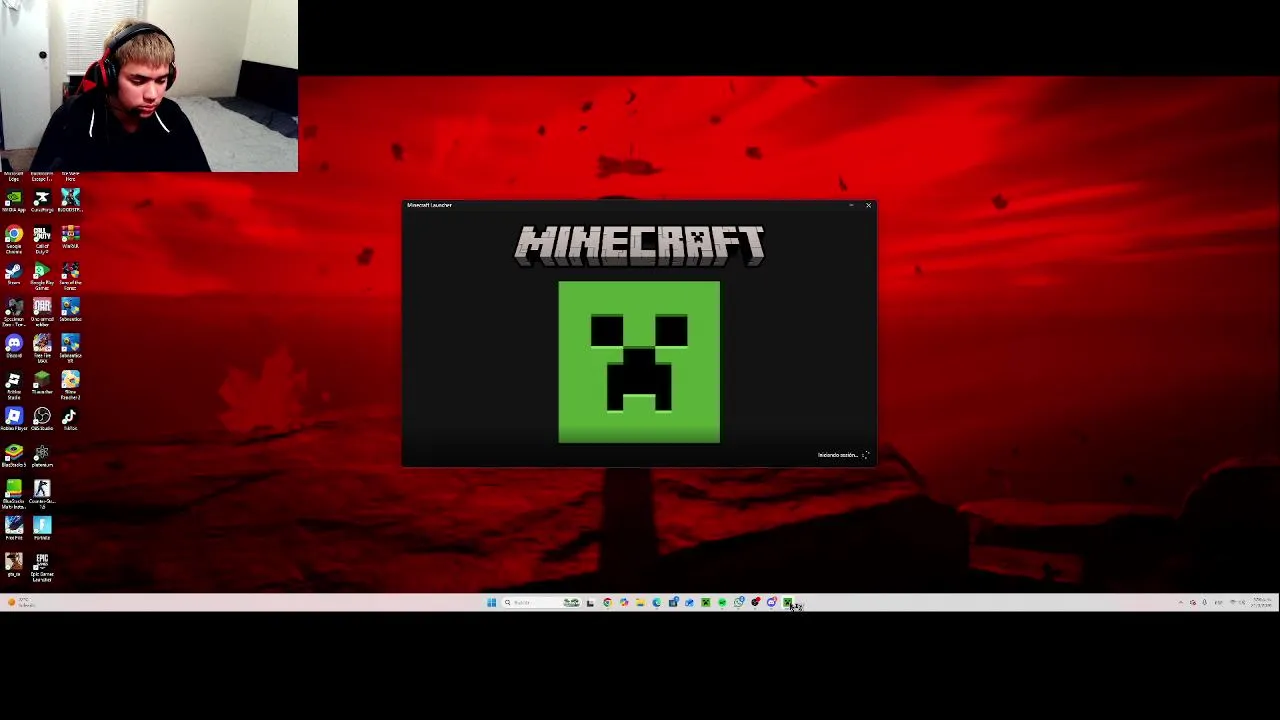Open the Roblox Studio desktop shortcut
The image size is (1280, 720).
[x=14, y=385]
